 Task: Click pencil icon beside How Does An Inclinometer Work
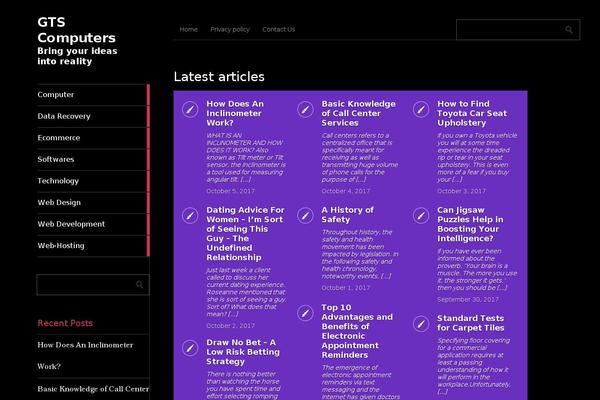tap(190, 109)
